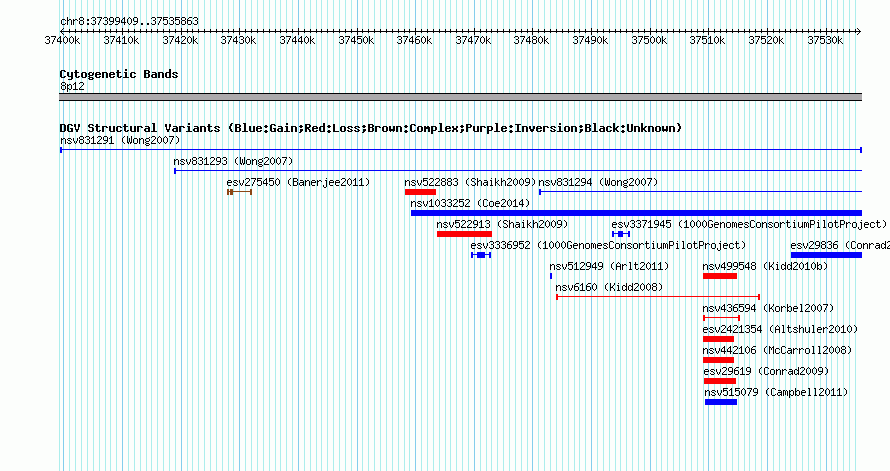Viewport: 890px width, 471px height.
Task: Open nsv515079 (Campbell2011) variant label
Action: [x=776, y=392]
